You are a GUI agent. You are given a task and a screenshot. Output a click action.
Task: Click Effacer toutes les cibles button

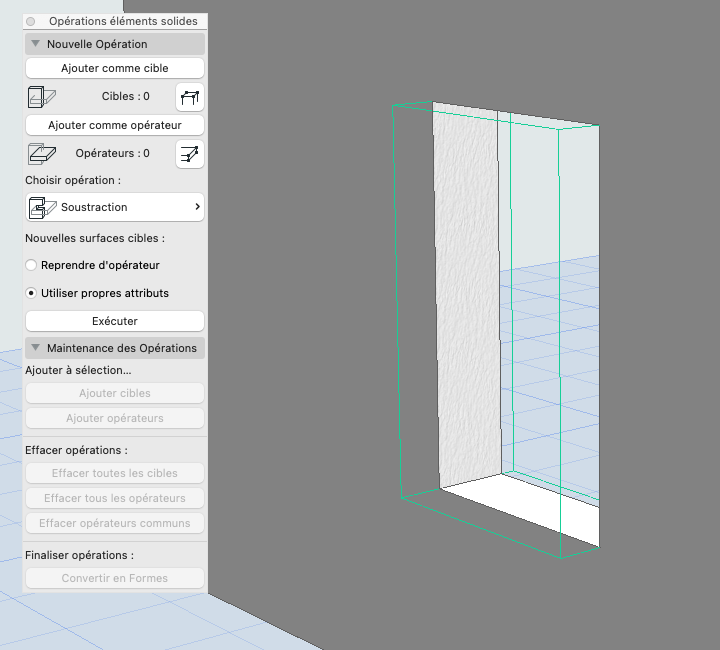point(115,473)
